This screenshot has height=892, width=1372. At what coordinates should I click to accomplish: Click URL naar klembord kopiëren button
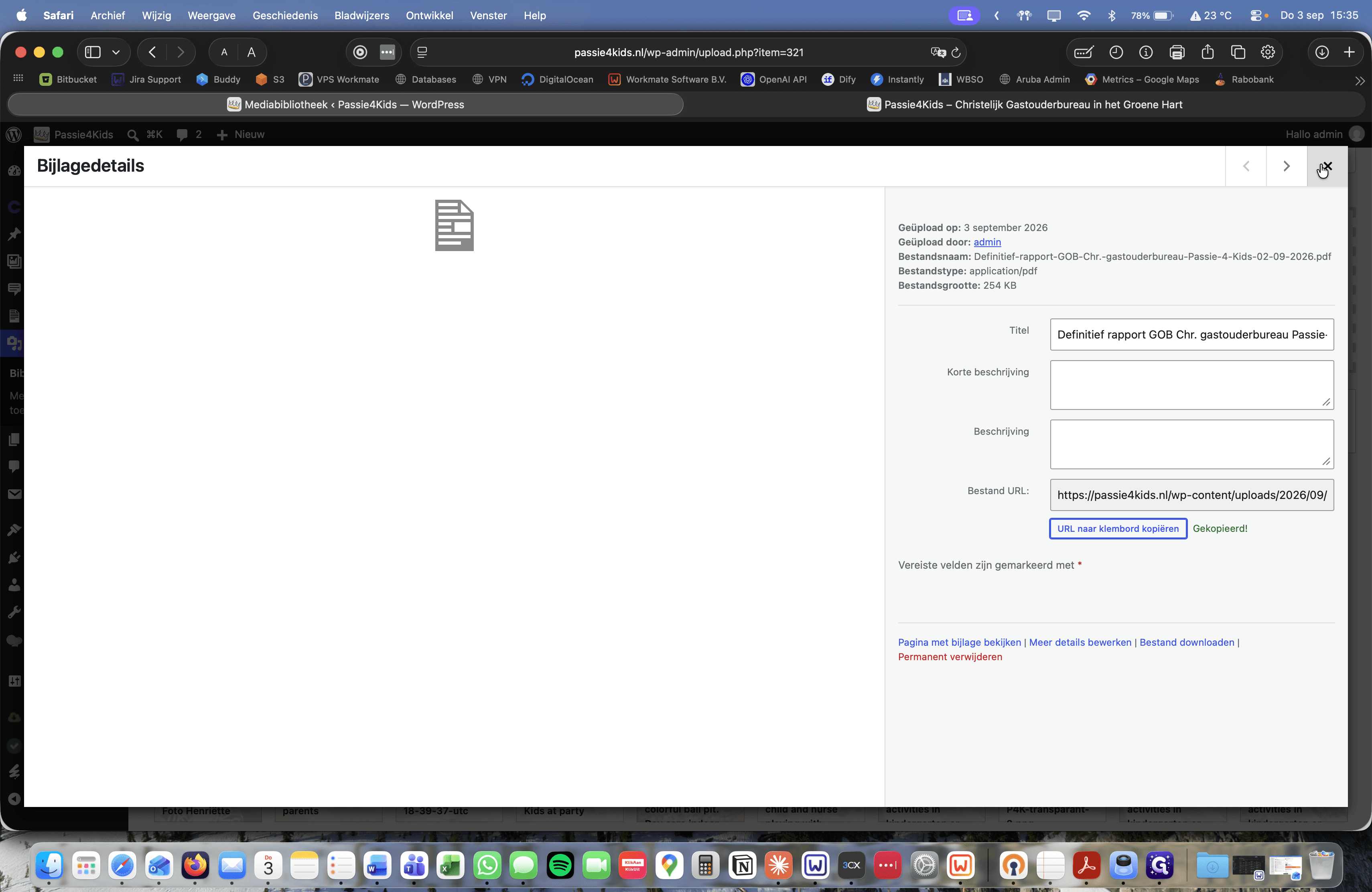tap(1118, 528)
